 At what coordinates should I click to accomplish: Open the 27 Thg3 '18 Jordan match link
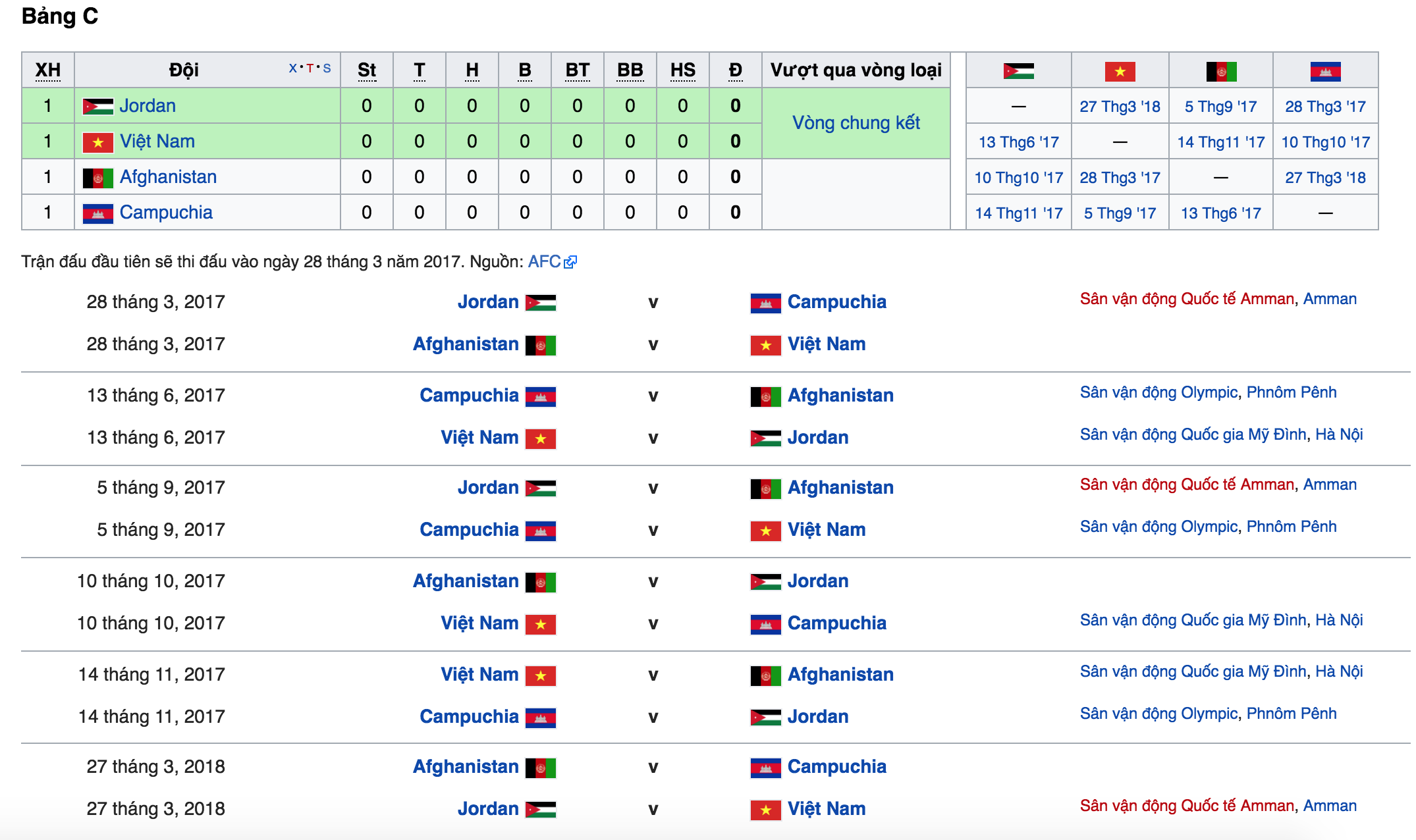(1120, 107)
